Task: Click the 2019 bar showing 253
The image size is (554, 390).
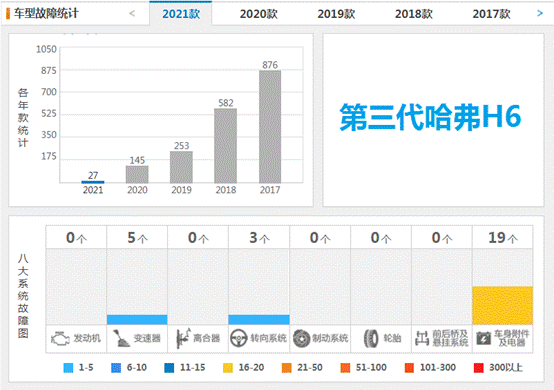Action: [181, 167]
